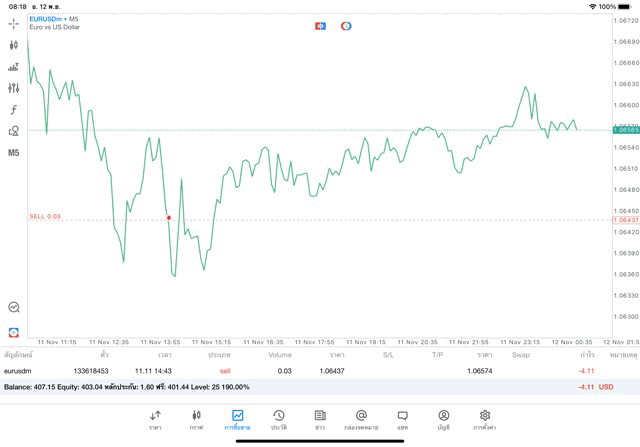This screenshot has height=447, width=640.
Task: Open chart type candlestick icon
Action: pyautogui.click(x=14, y=45)
